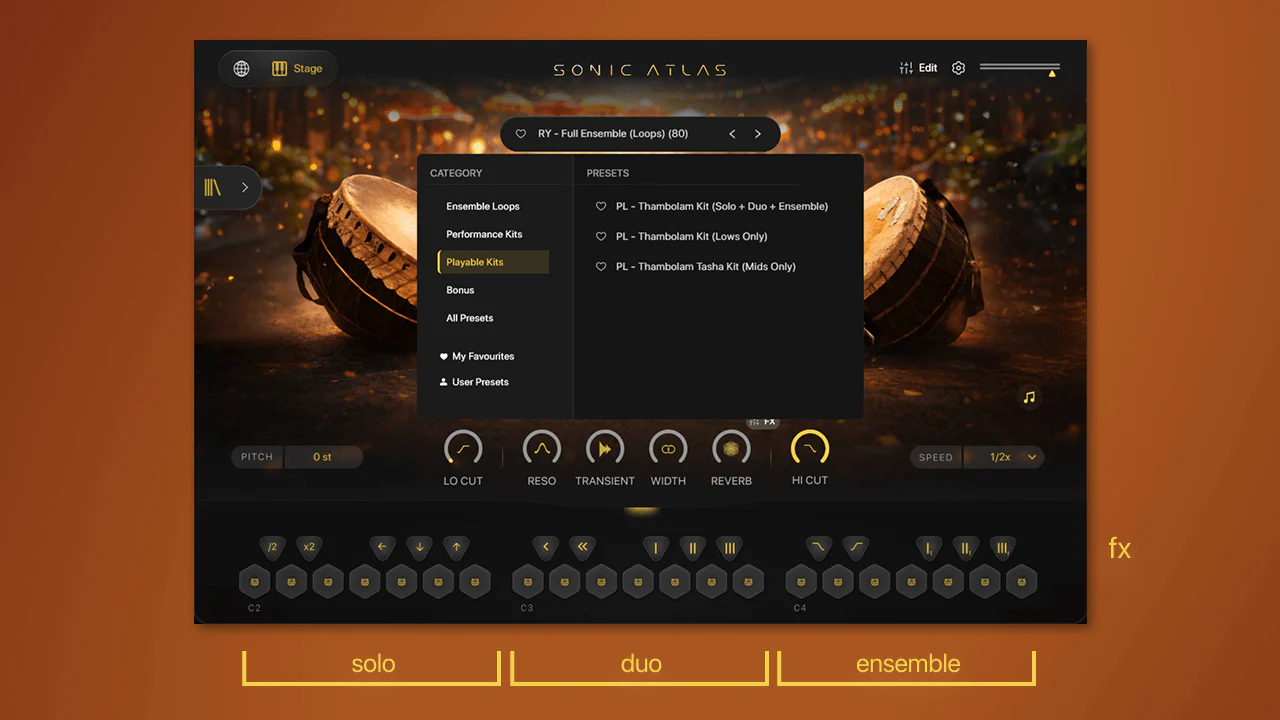The width and height of the screenshot is (1280, 720).
Task: Open the library browser sidebar icon
Action: [x=212, y=187]
